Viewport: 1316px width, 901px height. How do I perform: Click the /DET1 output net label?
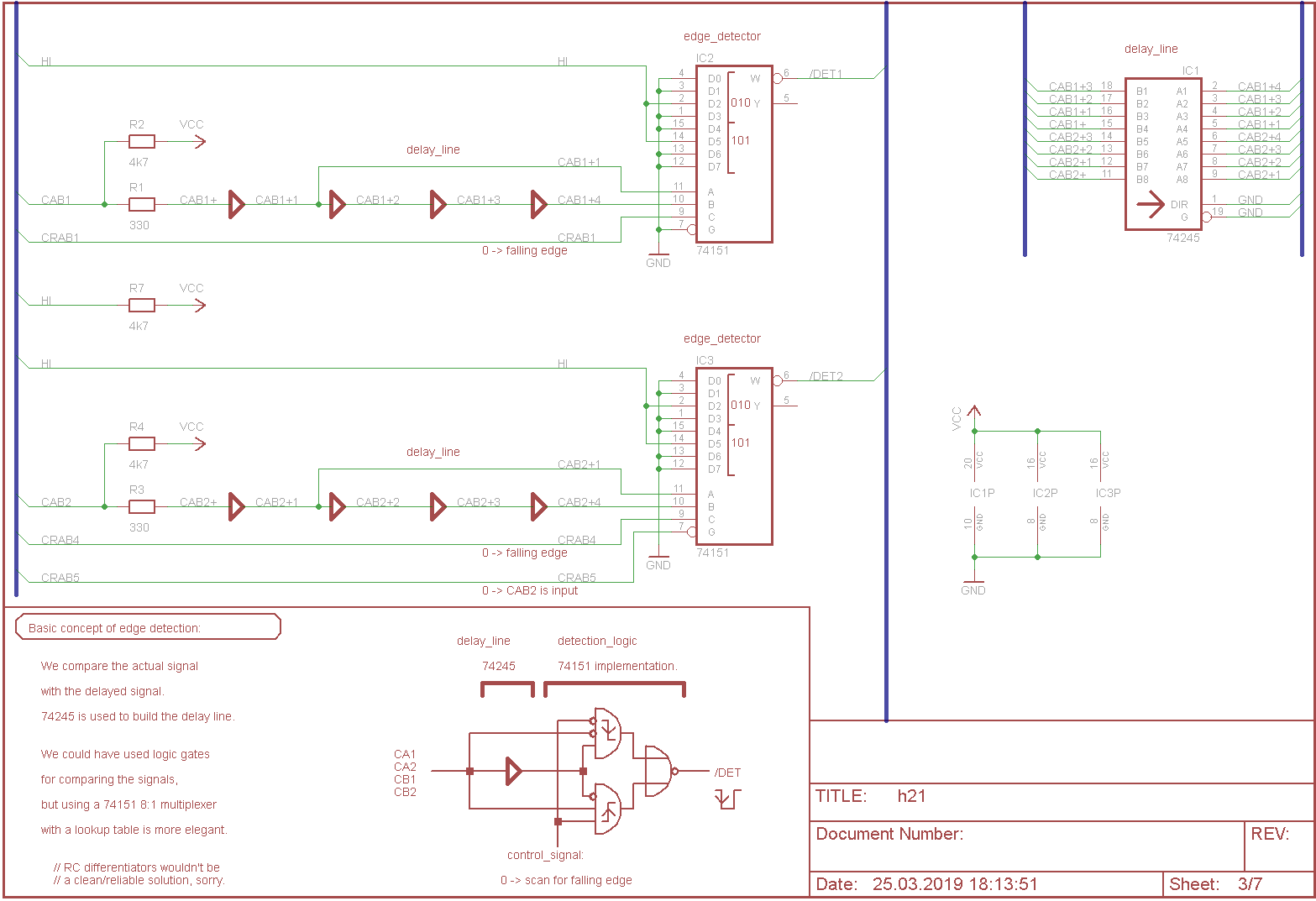[x=826, y=74]
